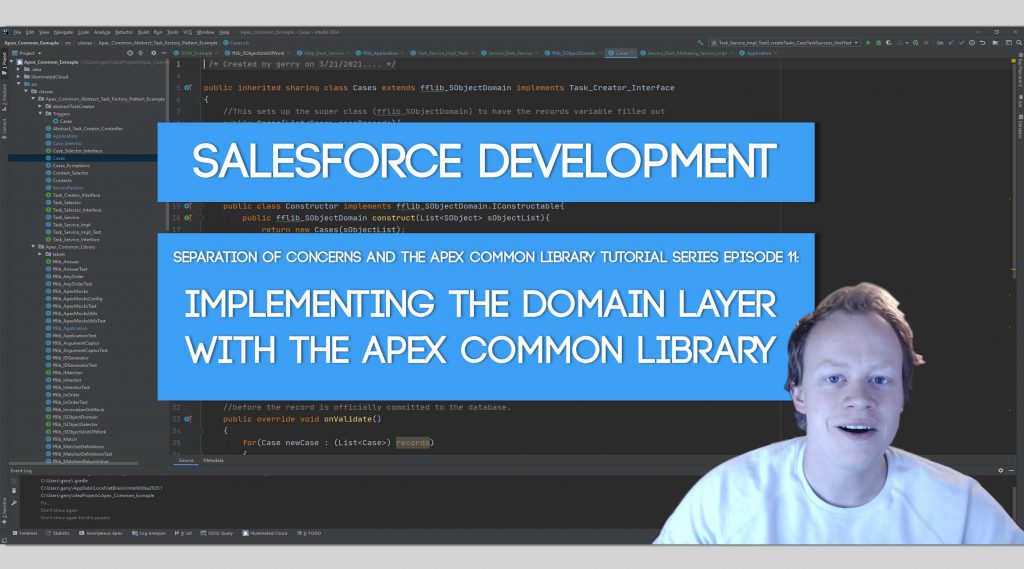
Task: Click the Project panel locate target icon
Action: coord(130,53)
